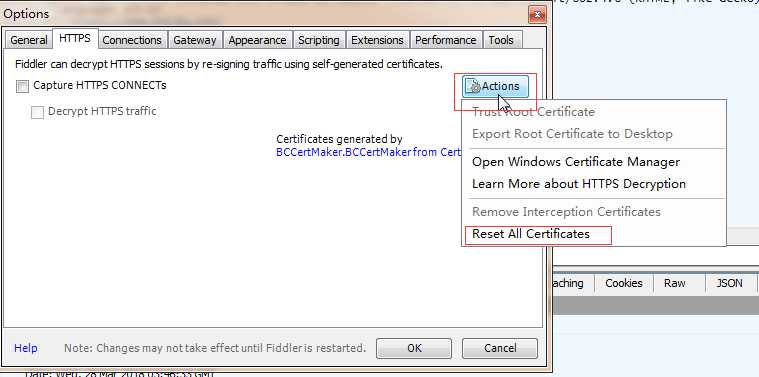
Task: Open the Cookies tab in Fiddler window
Action: pos(624,283)
